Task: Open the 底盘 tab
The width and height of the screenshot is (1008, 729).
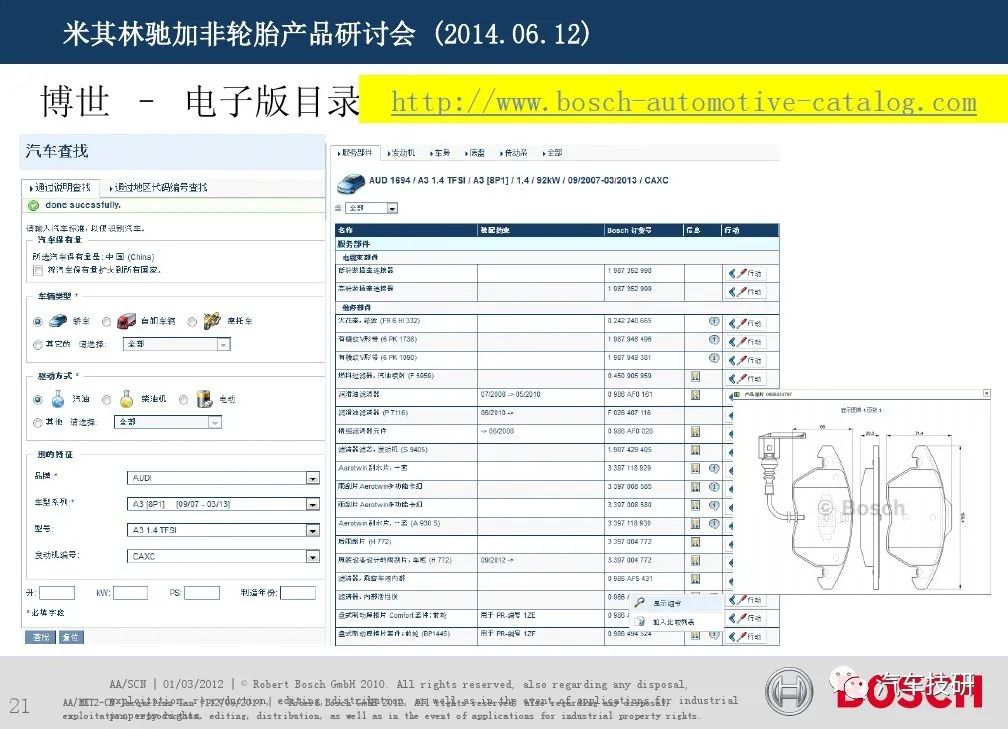Action: [x=475, y=153]
